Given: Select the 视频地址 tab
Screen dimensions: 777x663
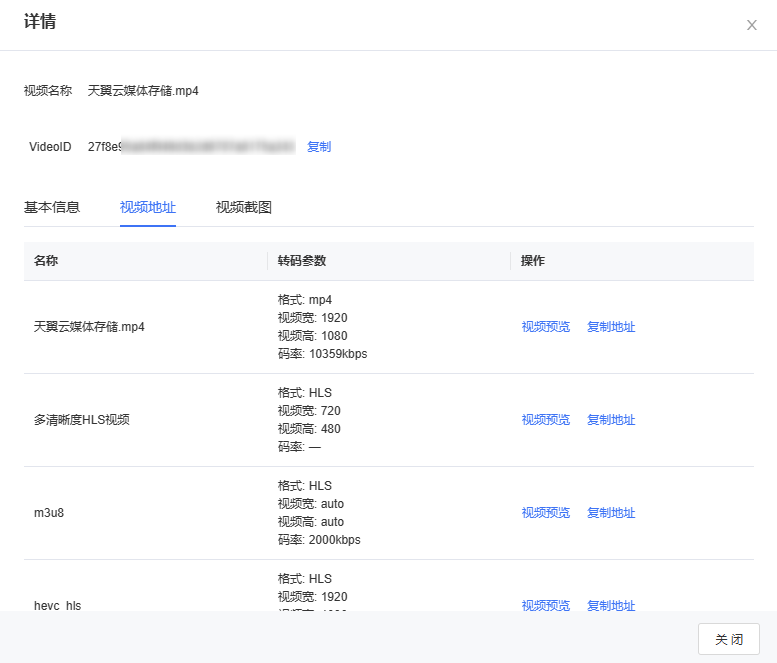Looking at the screenshot, I should tap(148, 208).
